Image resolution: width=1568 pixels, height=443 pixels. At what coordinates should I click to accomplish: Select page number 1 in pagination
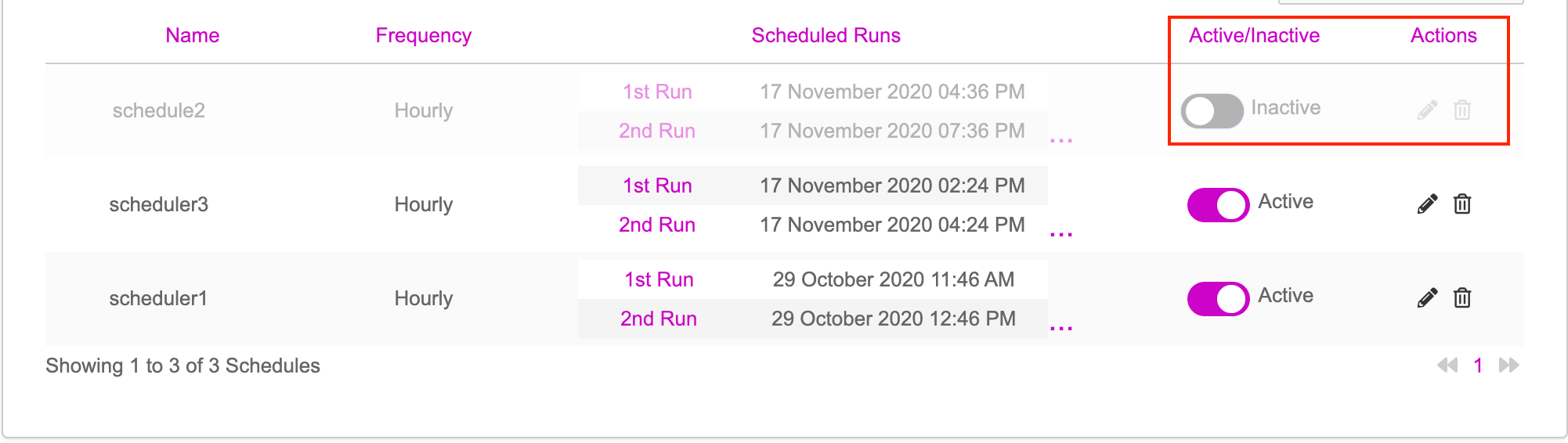click(x=1478, y=366)
